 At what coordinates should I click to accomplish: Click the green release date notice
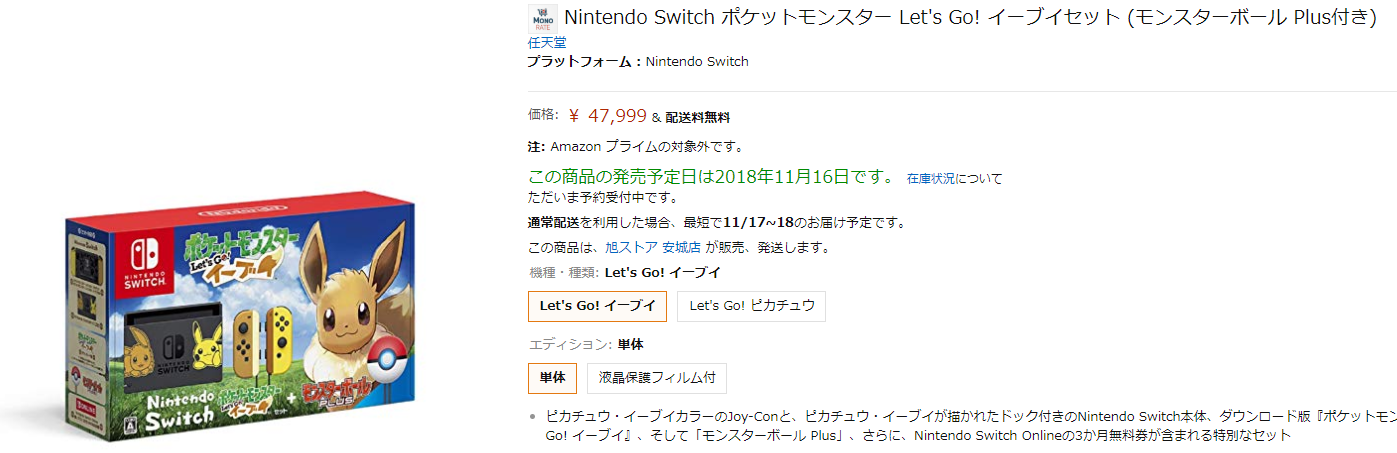pos(711,177)
